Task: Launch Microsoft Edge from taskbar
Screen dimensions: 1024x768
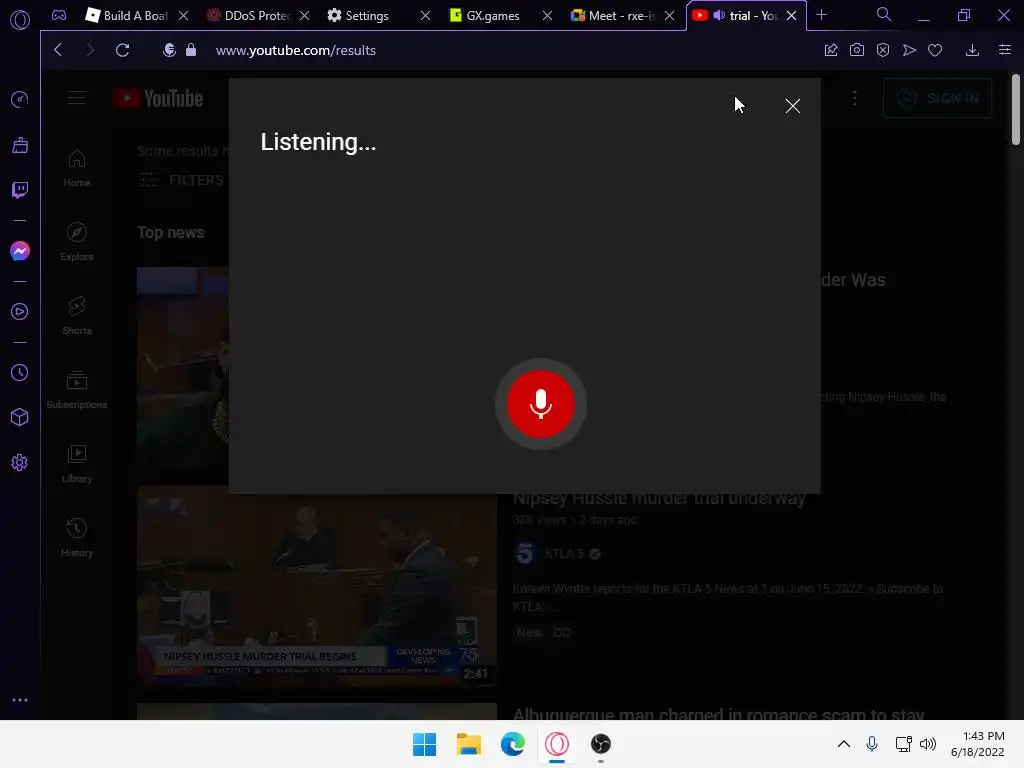Action: click(513, 744)
